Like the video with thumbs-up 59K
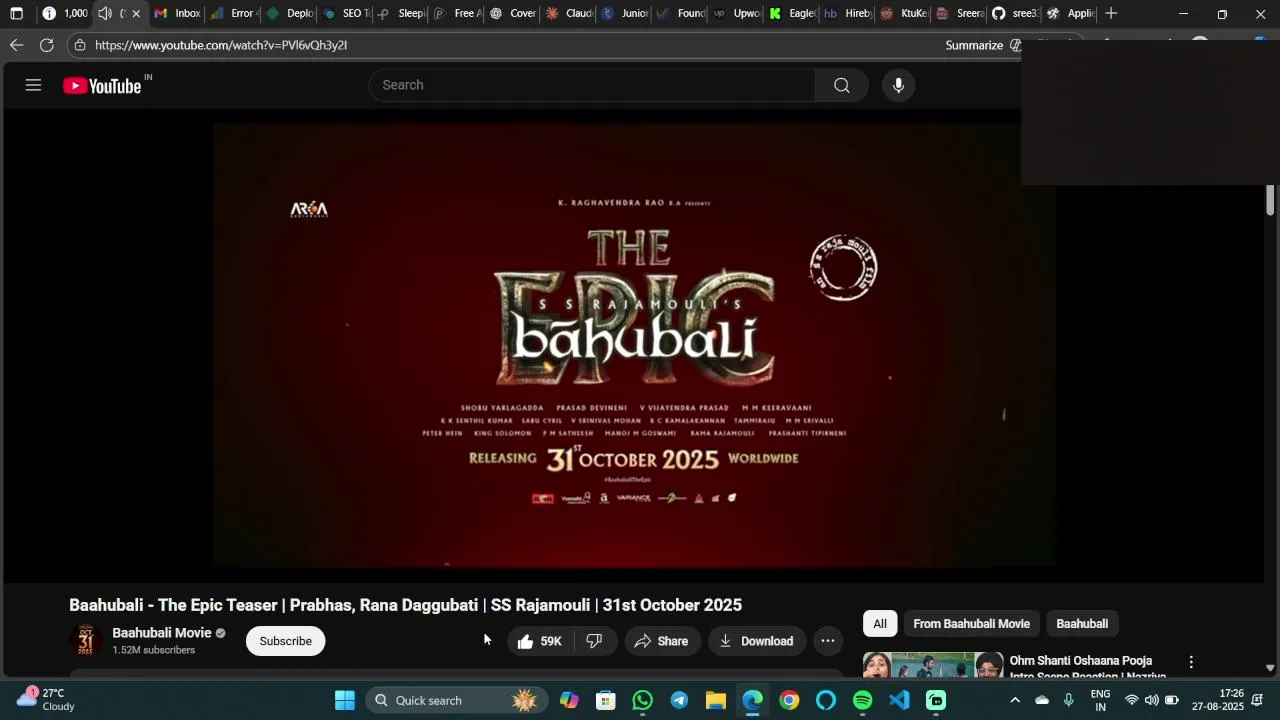 point(540,641)
